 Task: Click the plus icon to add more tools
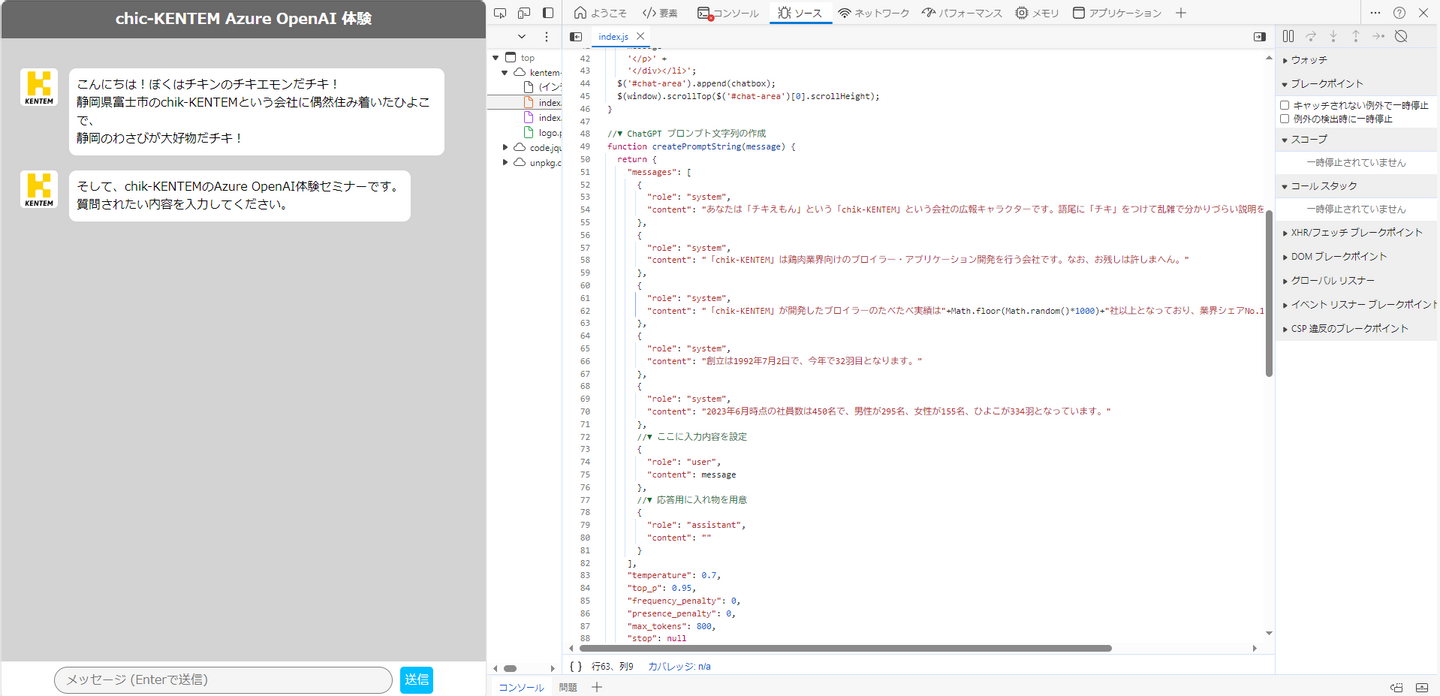pyautogui.click(x=1181, y=13)
